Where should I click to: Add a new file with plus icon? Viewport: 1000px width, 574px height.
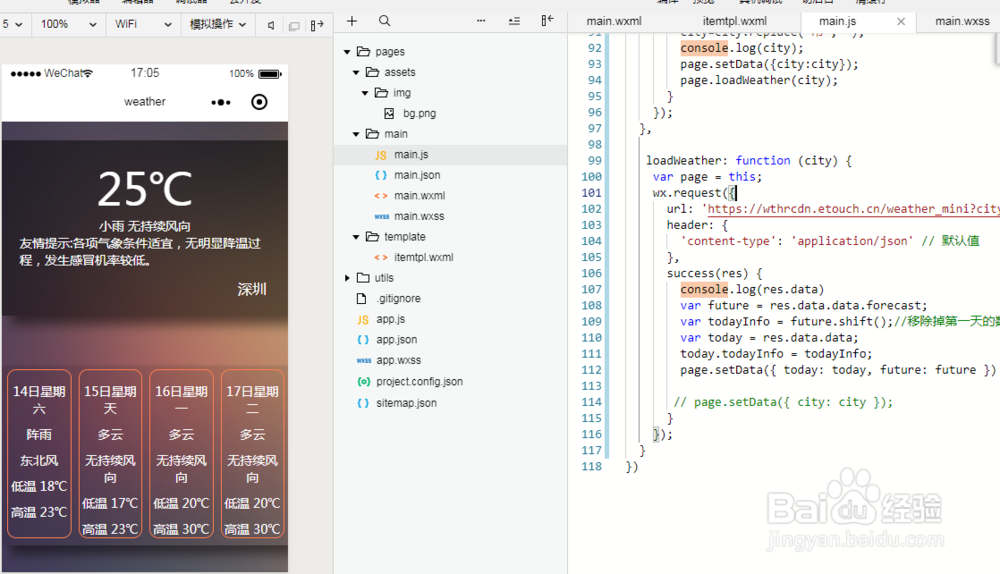[x=351, y=21]
